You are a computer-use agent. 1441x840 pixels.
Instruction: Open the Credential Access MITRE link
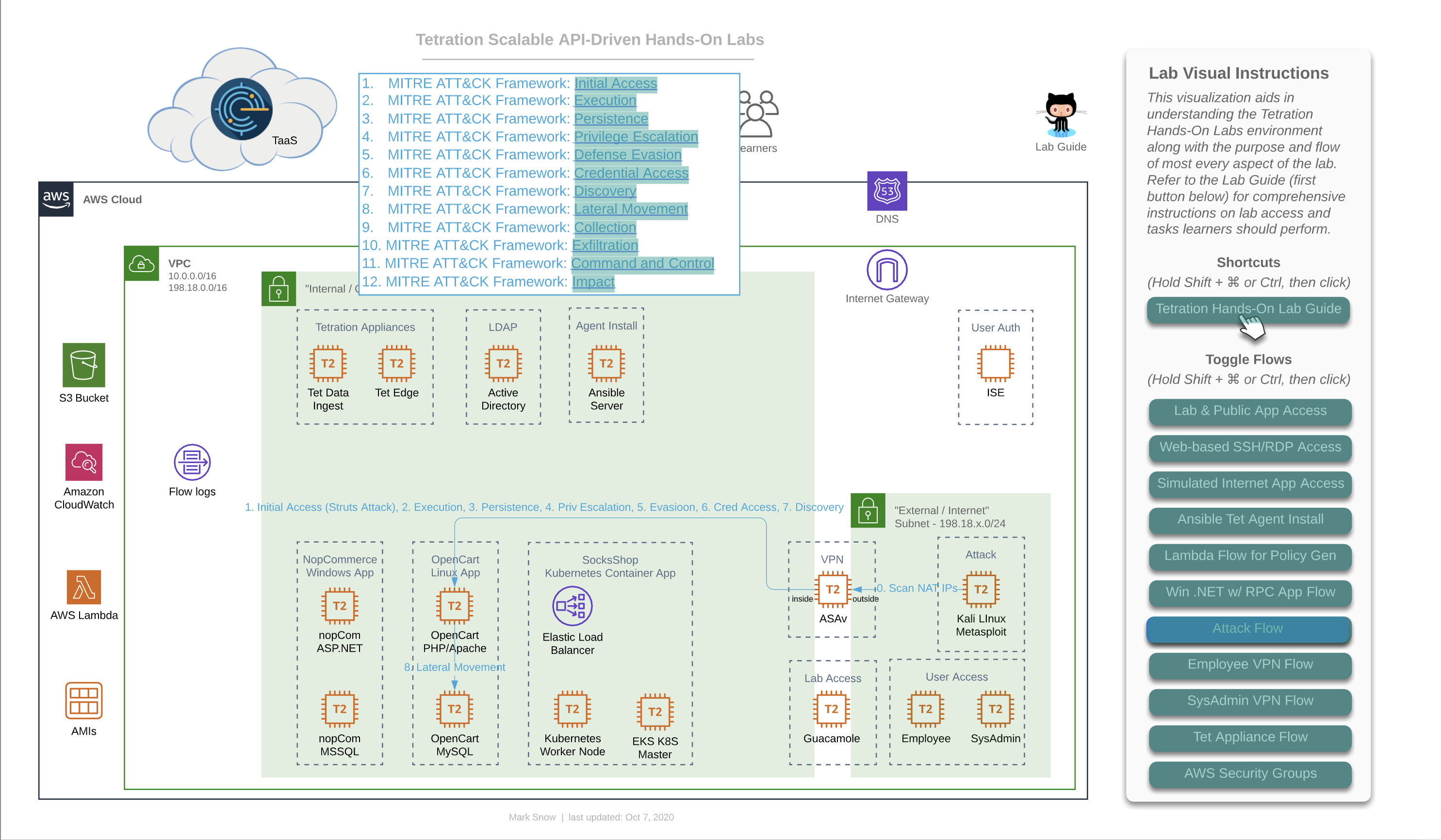click(631, 173)
